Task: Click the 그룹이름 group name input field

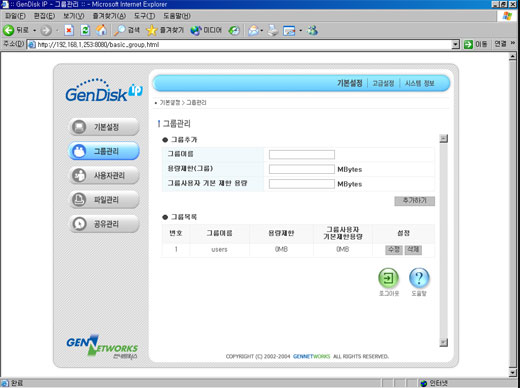Action: (x=302, y=155)
